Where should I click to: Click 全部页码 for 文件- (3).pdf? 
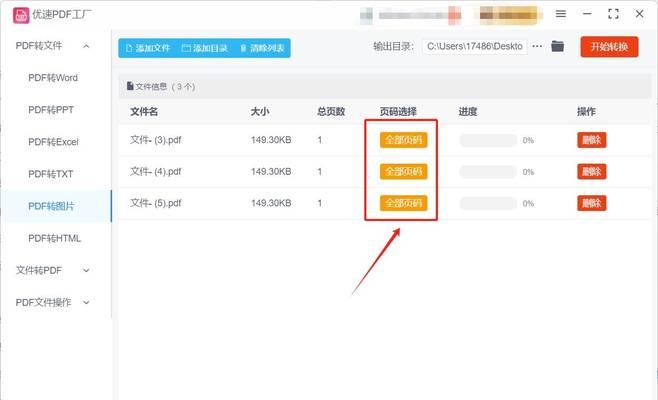404,140
